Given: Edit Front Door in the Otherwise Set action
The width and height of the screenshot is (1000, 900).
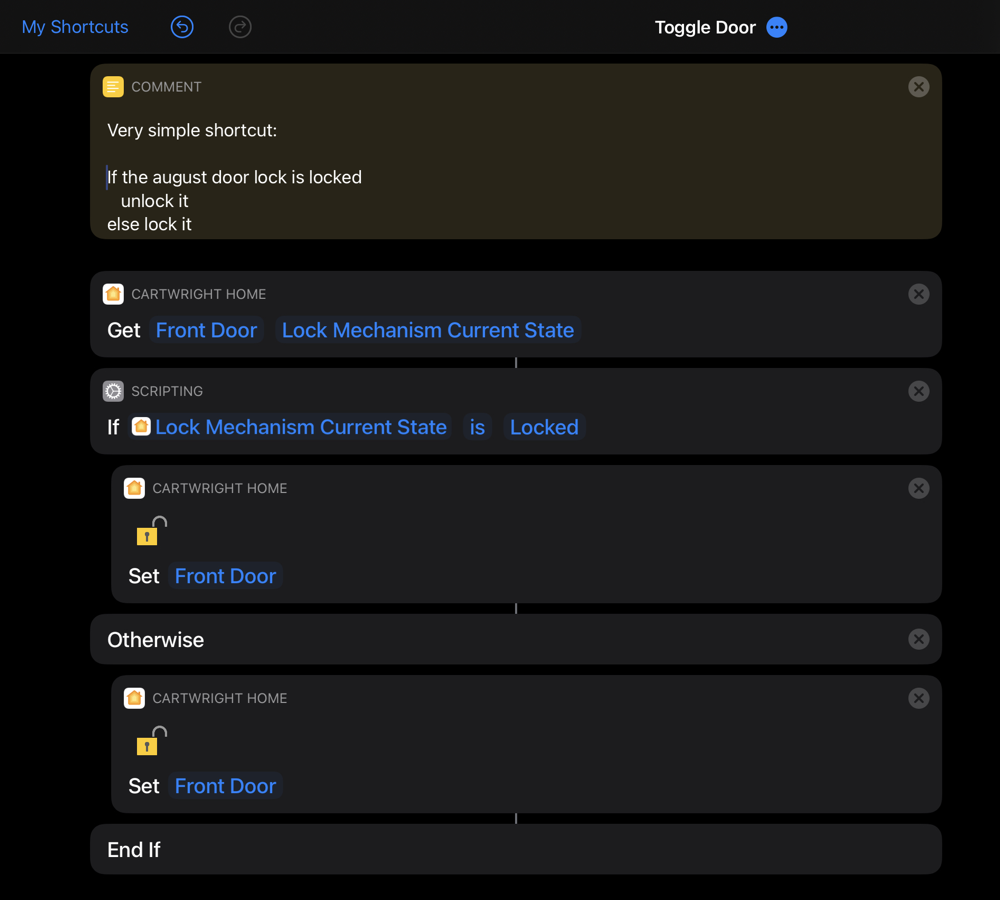Looking at the screenshot, I should (x=225, y=786).
